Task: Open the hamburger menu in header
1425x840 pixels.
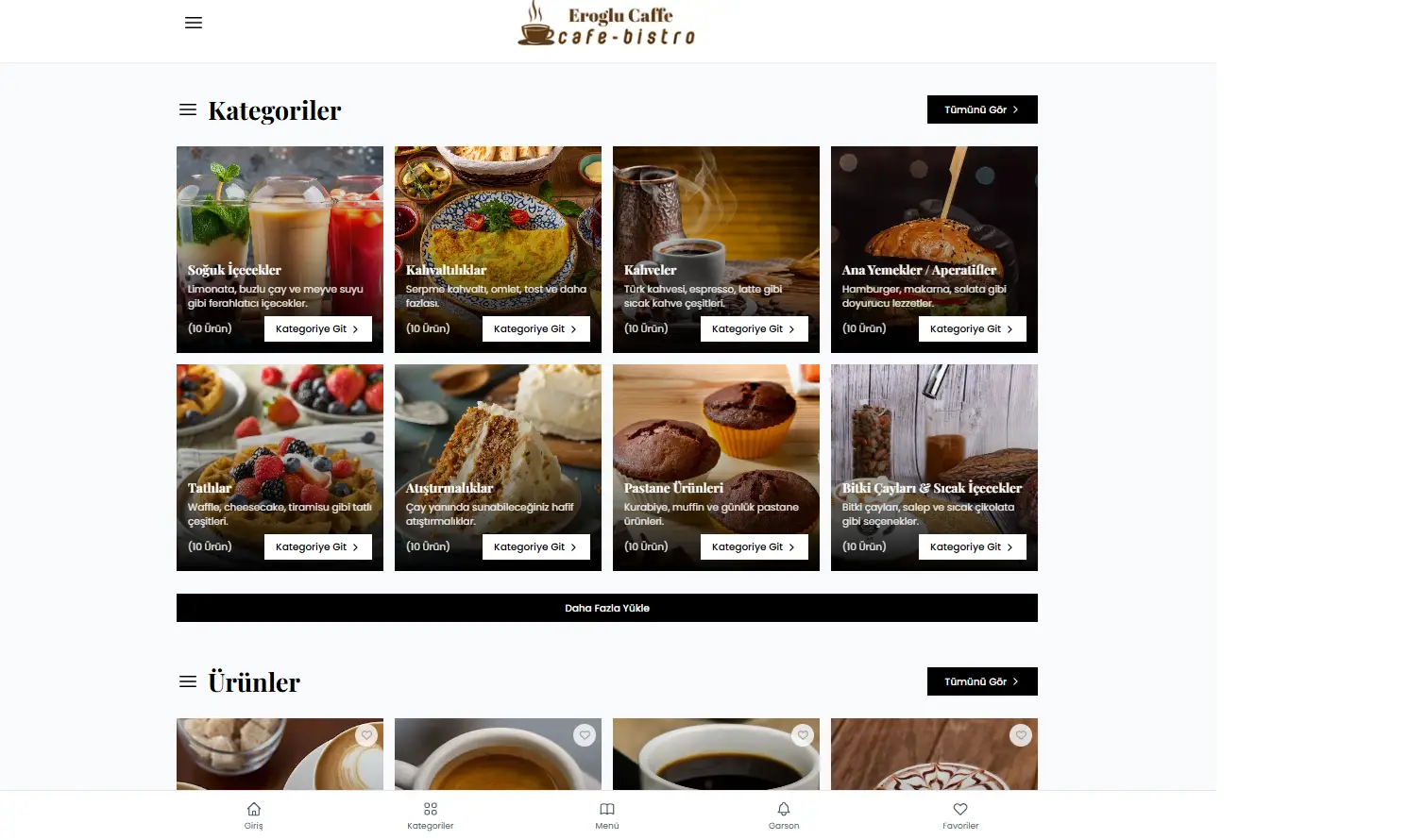Action: pyautogui.click(x=194, y=23)
